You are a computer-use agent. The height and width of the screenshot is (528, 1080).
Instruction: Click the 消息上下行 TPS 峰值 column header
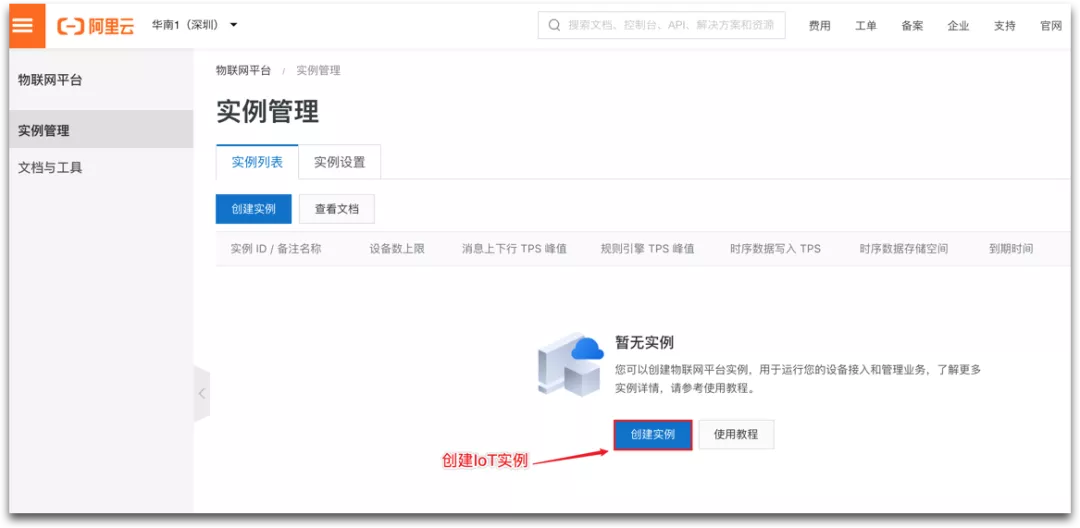(x=514, y=249)
